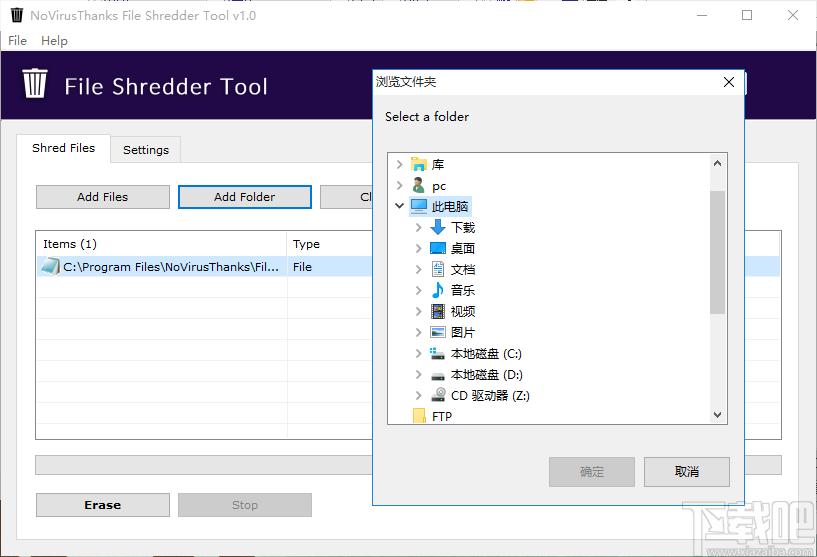
Task: Click the trash can icon in title bar
Action: pos(17,15)
